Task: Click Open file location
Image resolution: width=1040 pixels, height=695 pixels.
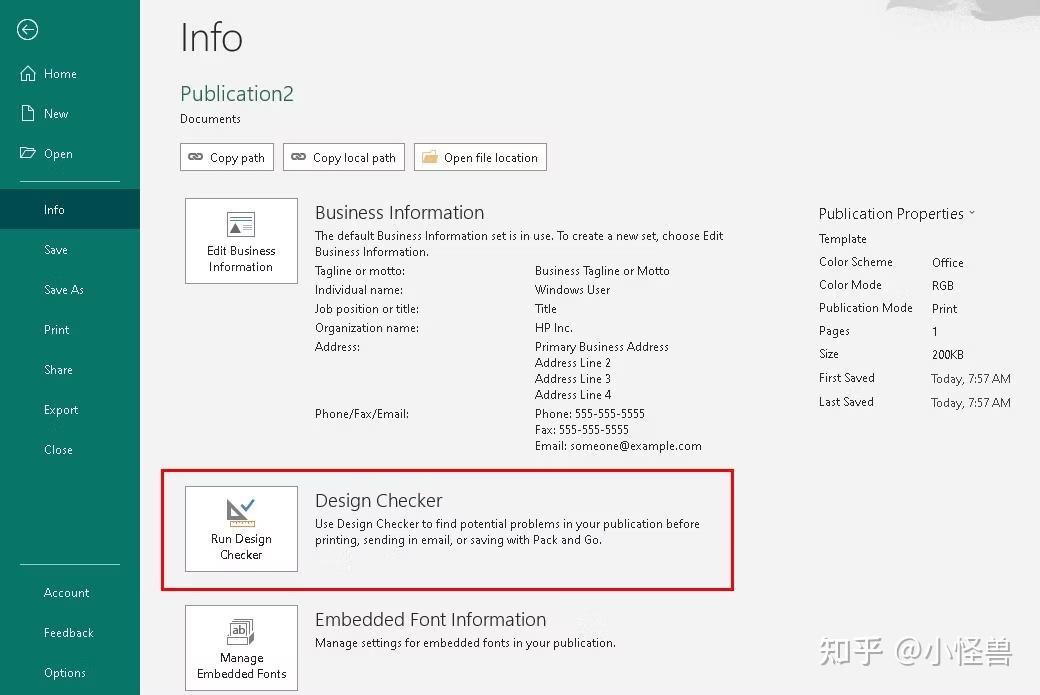Action: pos(480,157)
